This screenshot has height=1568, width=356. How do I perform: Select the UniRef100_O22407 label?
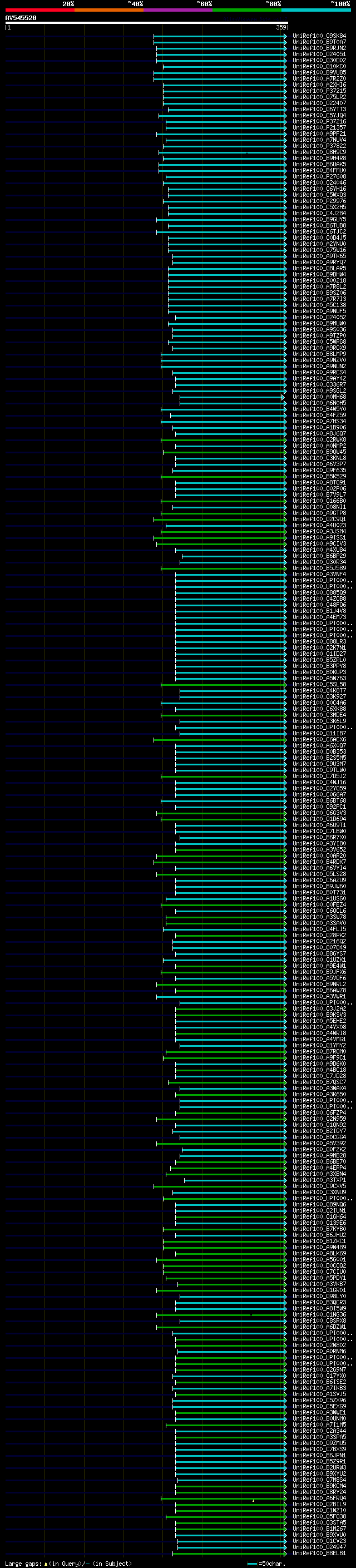[x=319, y=103]
